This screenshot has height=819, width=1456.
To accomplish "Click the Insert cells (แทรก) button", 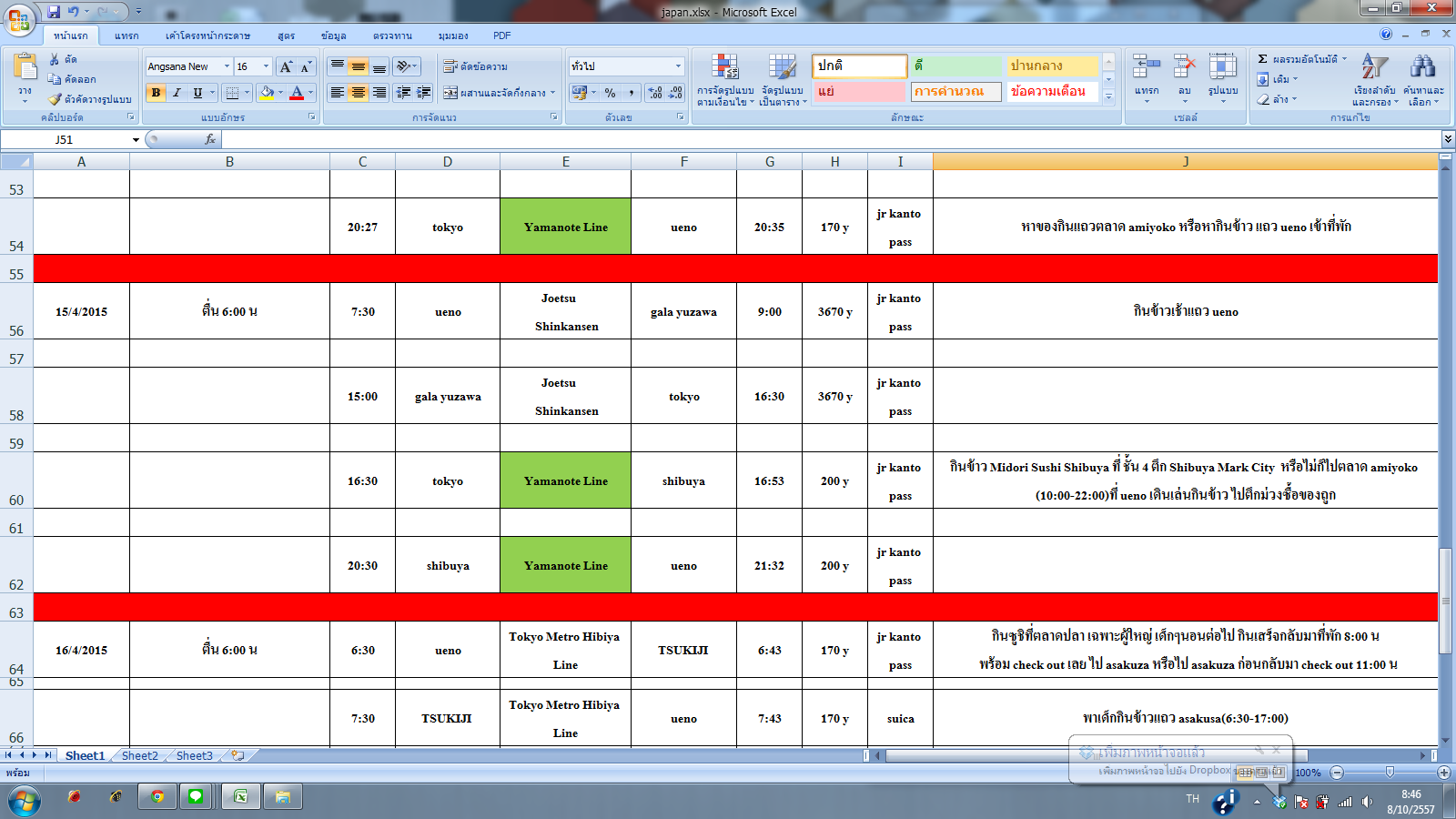I will point(1147,78).
